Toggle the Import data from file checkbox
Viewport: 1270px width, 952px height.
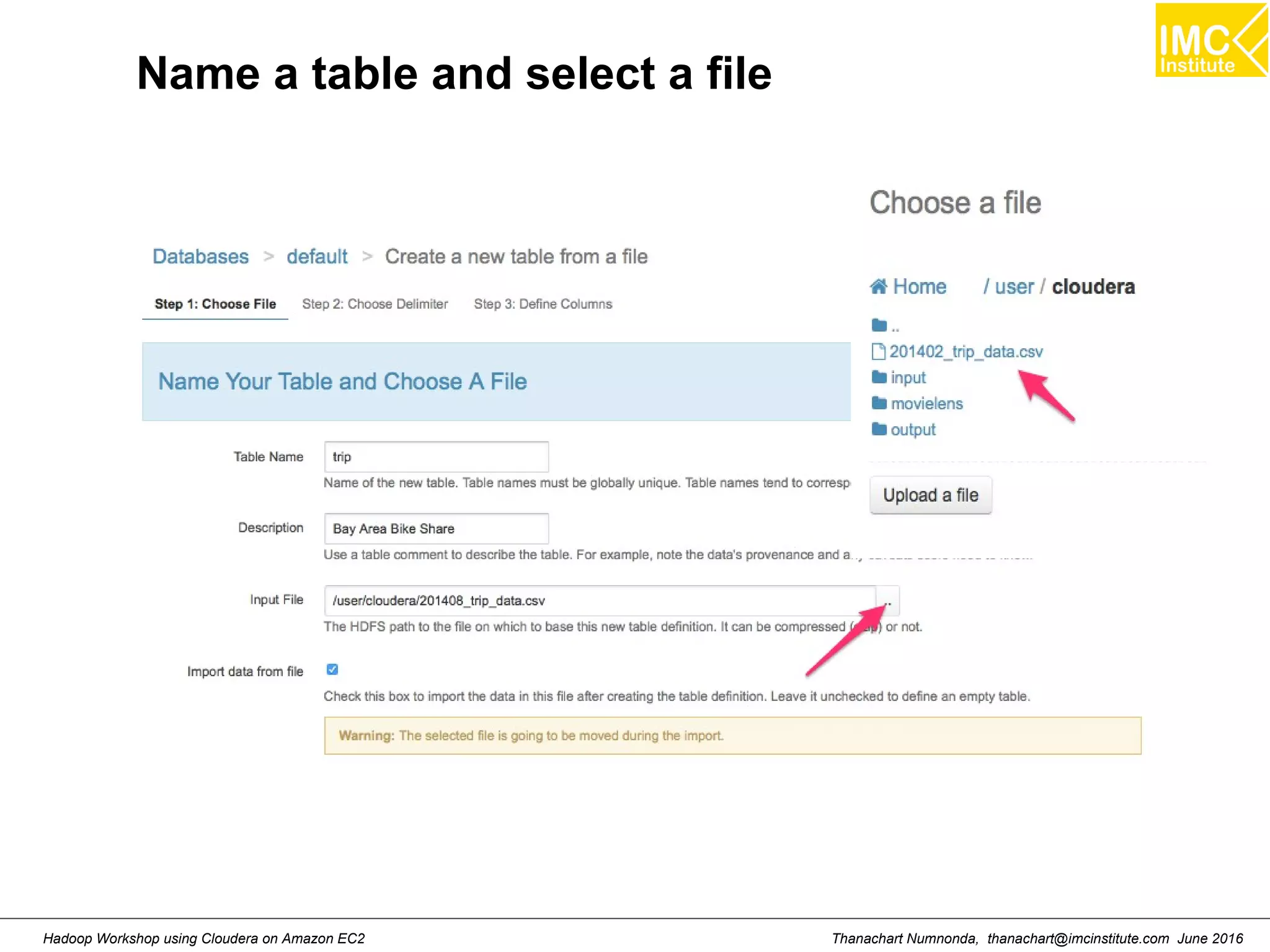click(332, 669)
